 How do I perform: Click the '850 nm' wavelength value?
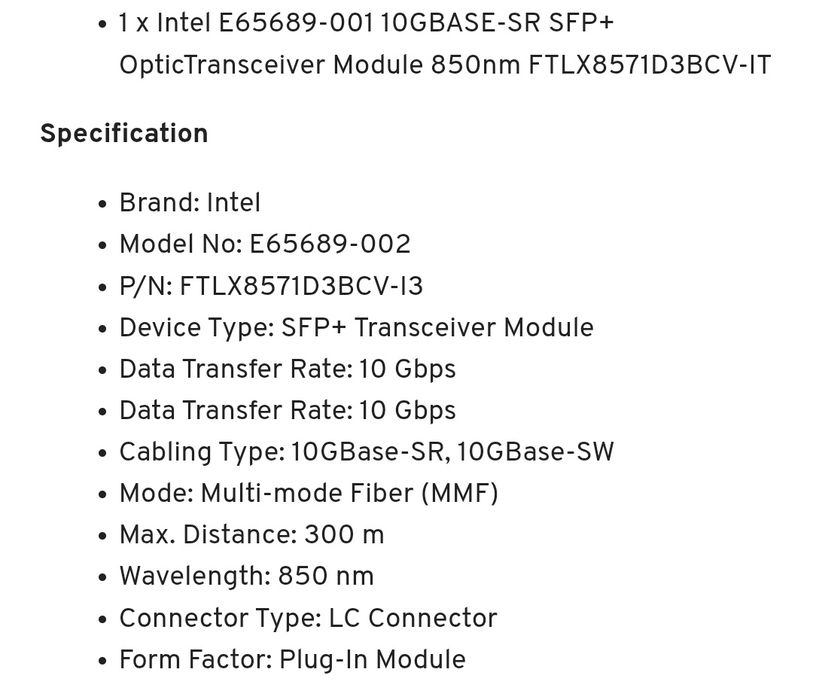click(326, 576)
